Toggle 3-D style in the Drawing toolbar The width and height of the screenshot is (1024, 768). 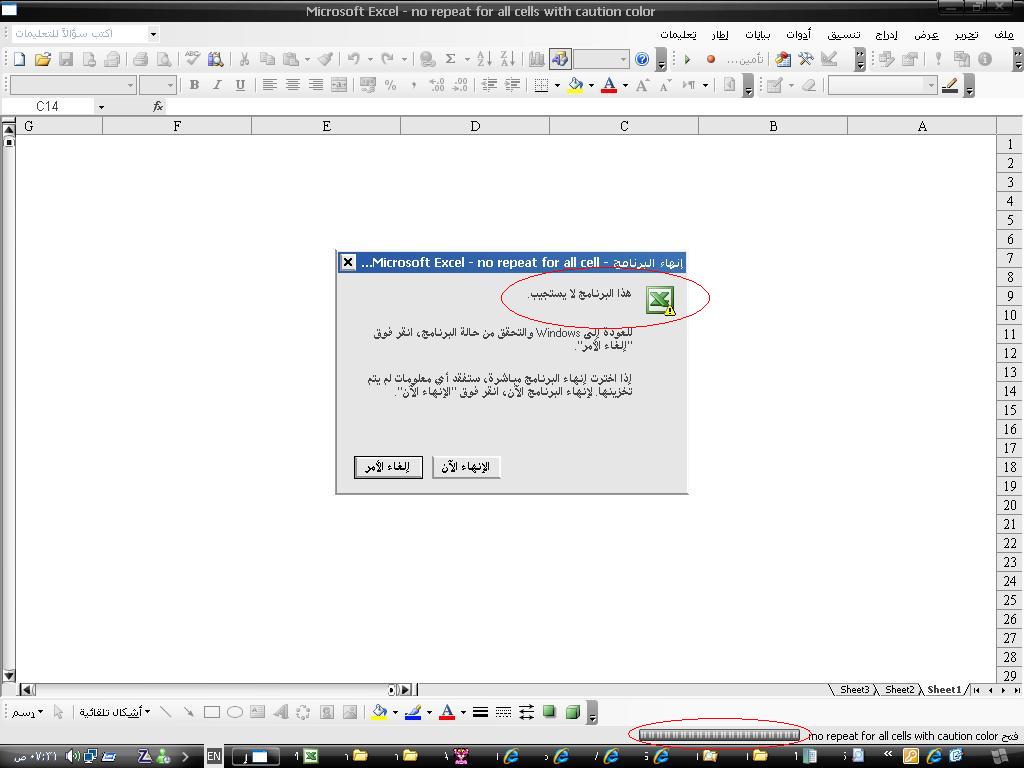click(x=573, y=712)
